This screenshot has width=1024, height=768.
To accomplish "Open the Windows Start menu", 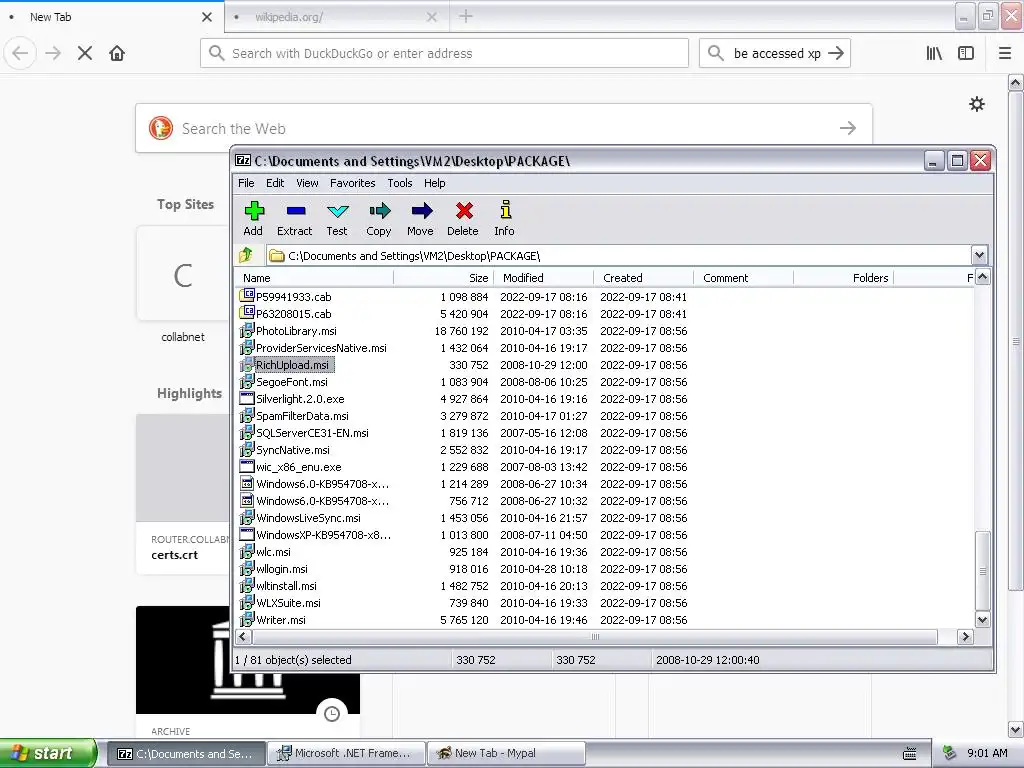I will click(x=48, y=753).
